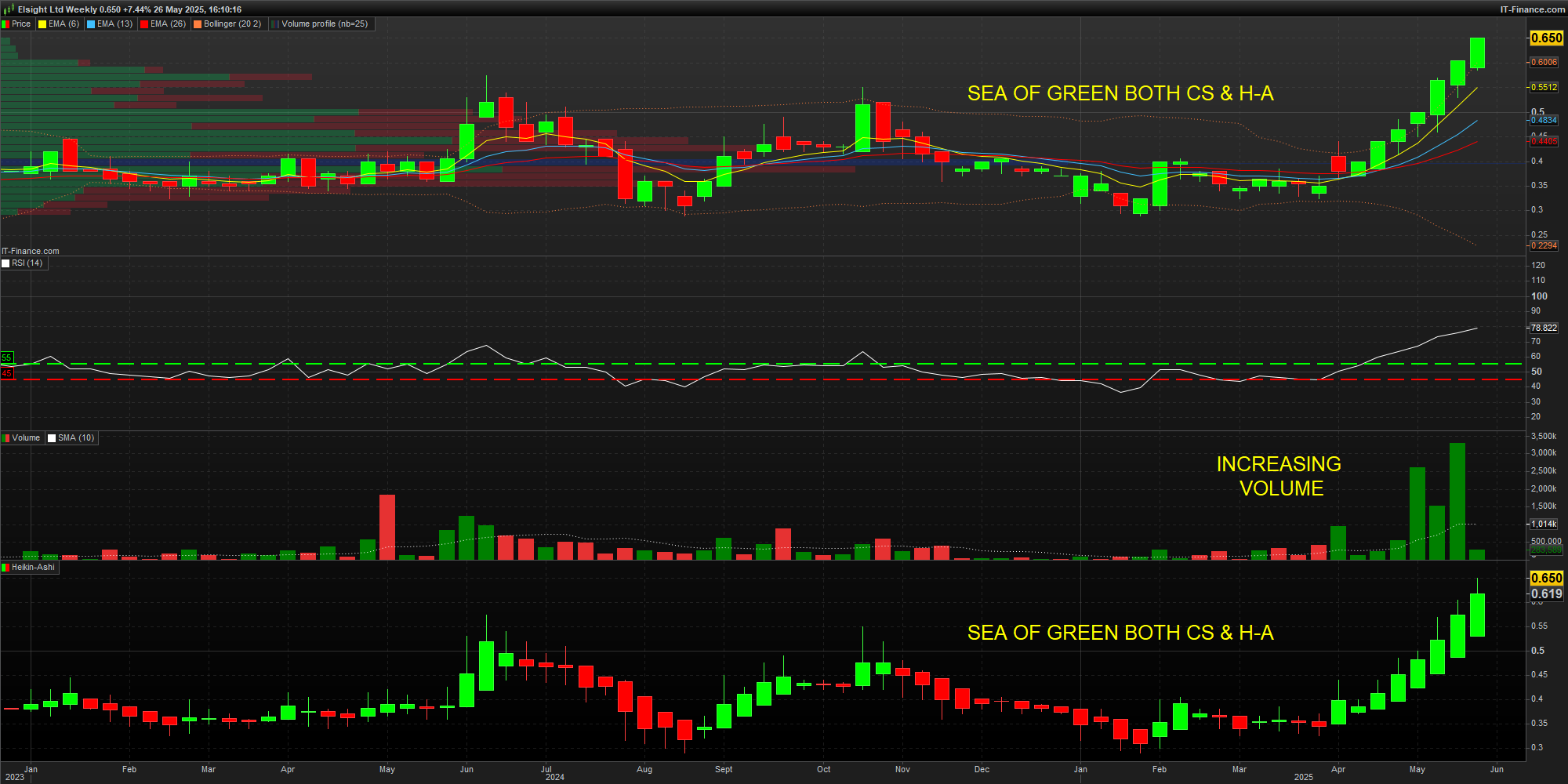The height and width of the screenshot is (784, 1568).
Task: Click the IT-Finance.com link at top right
Action: pyautogui.click(x=1532, y=9)
